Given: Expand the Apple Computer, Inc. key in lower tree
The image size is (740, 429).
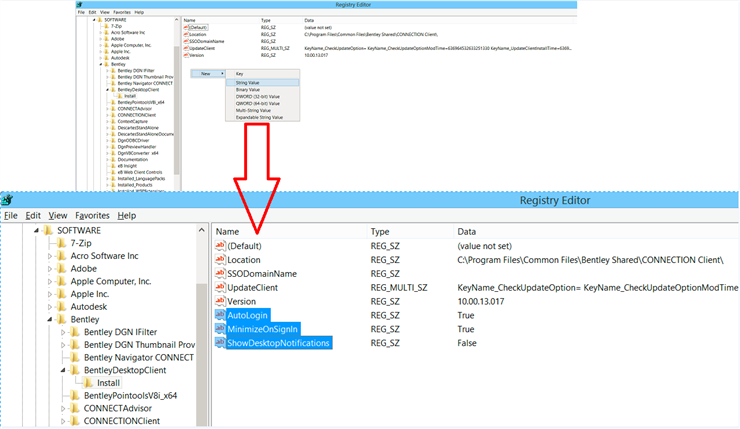Looking at the screenshot, I should pos(50,281).
